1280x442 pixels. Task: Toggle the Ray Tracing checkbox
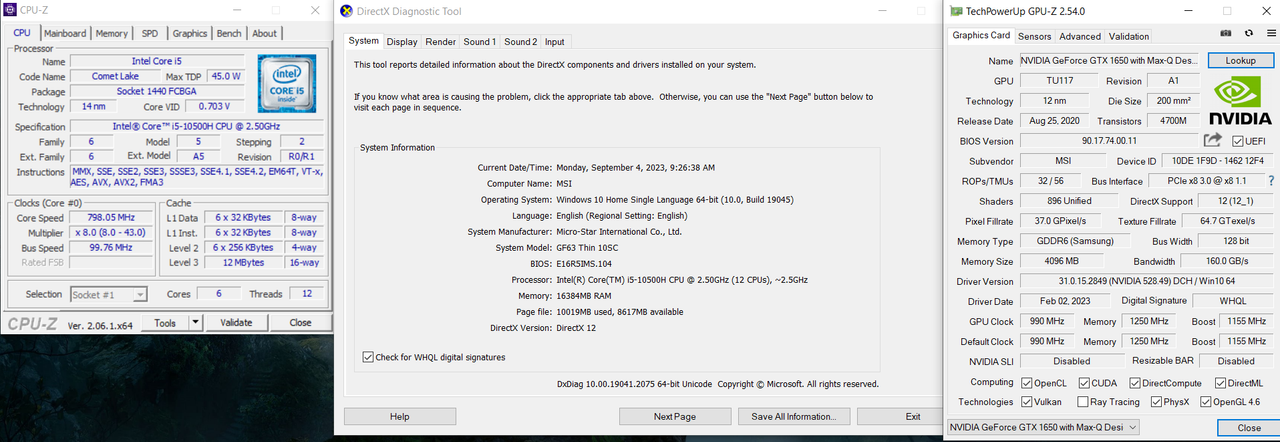1082,402
